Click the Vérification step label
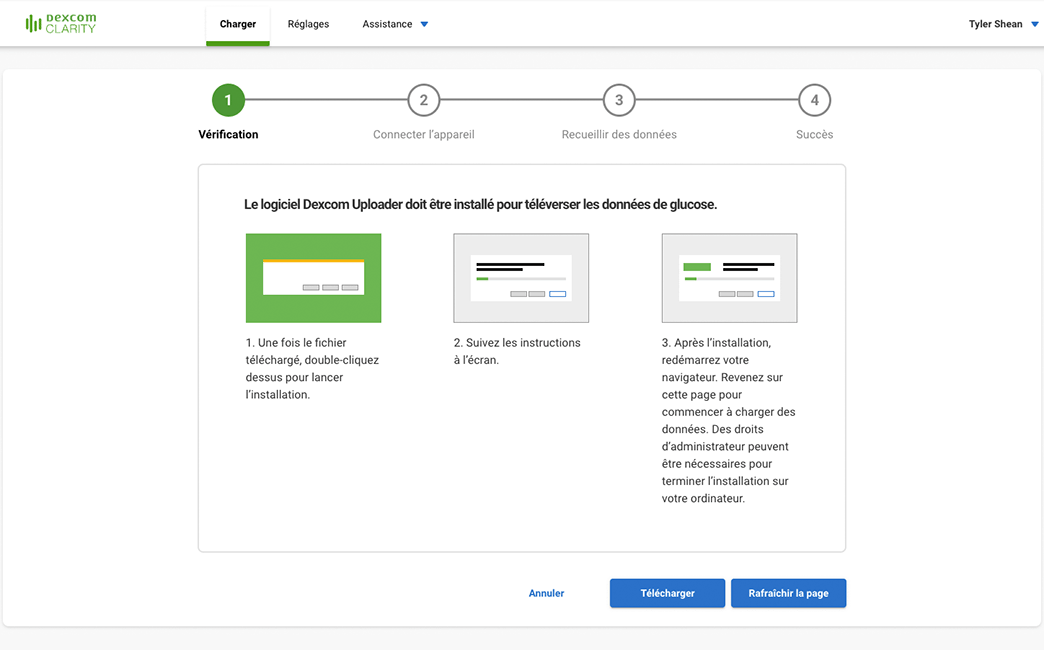The height and width of the screenshot is (650, 1044). pos(228,135)
